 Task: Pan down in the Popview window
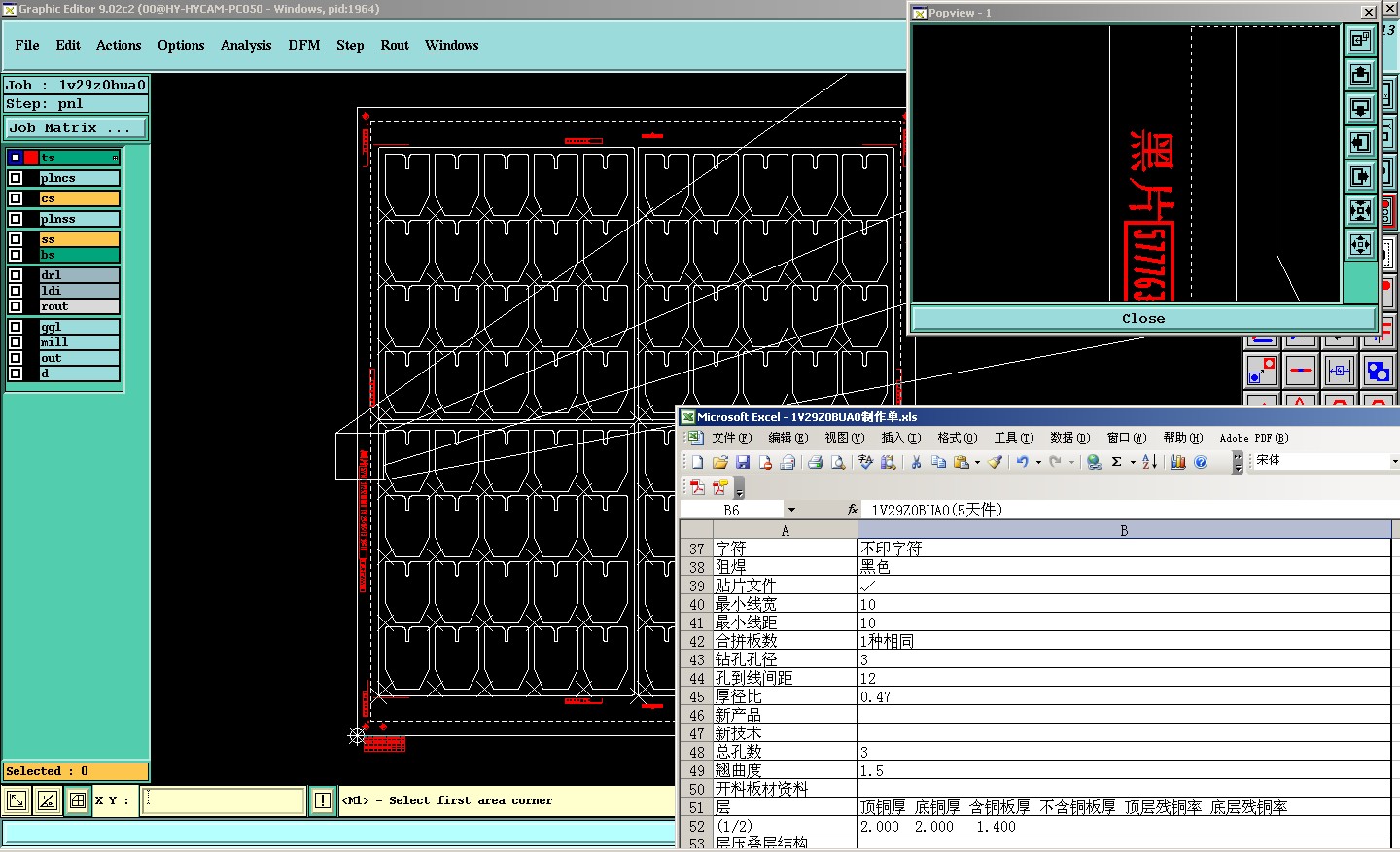[1360, 108]
